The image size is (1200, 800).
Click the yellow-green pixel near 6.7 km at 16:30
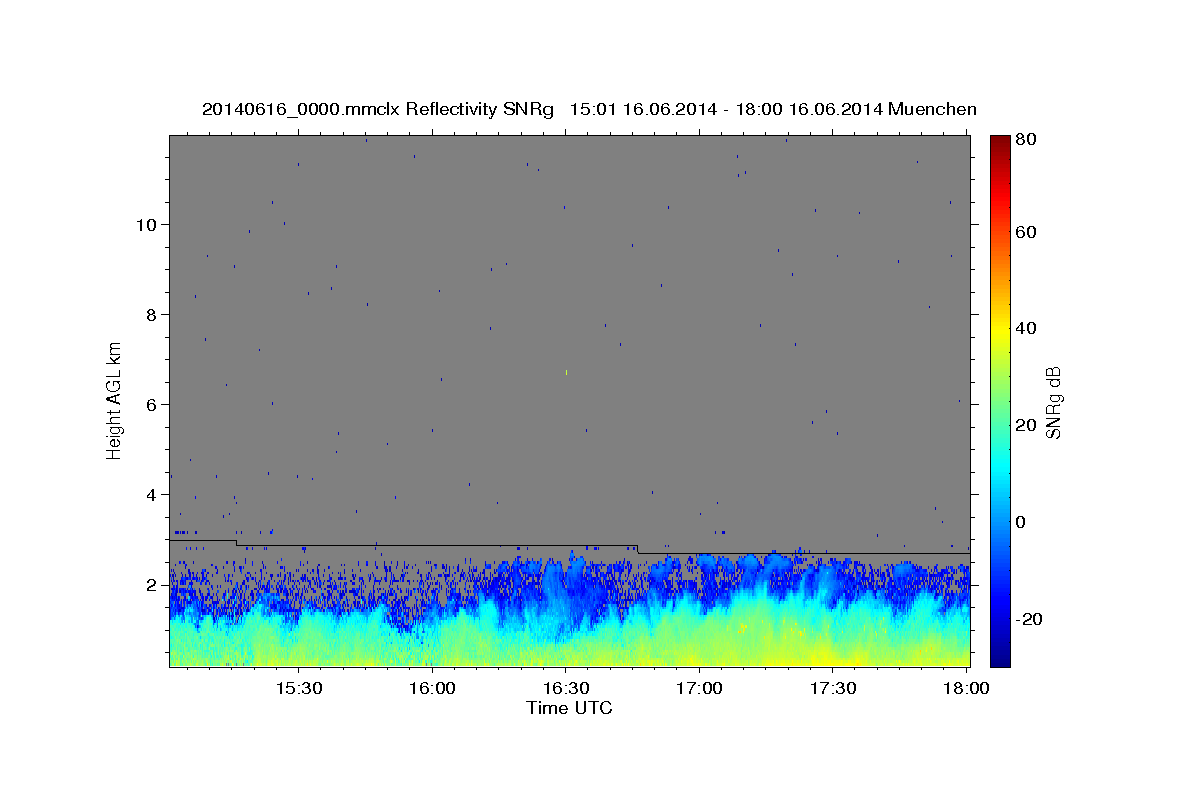click(566, 372)
